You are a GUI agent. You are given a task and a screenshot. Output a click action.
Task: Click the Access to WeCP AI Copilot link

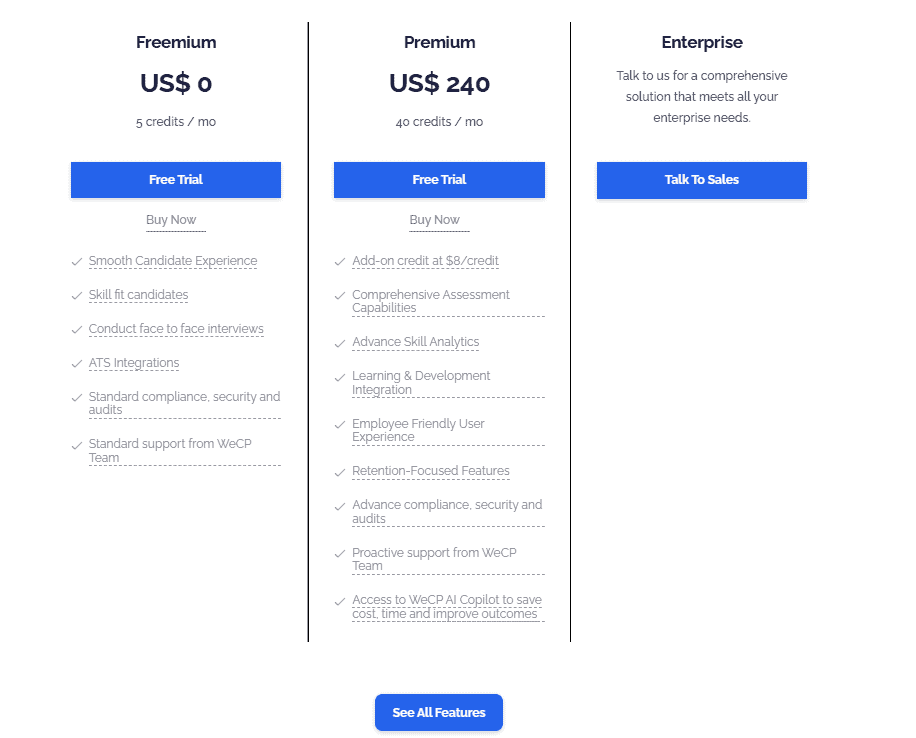click(x=446, y=606)
